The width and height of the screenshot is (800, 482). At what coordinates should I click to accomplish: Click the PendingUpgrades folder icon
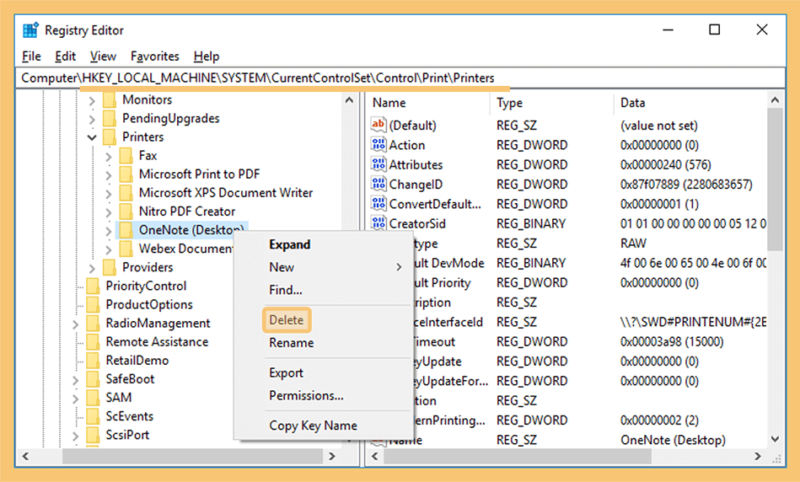pyautogui.click(x=109, y=118)
